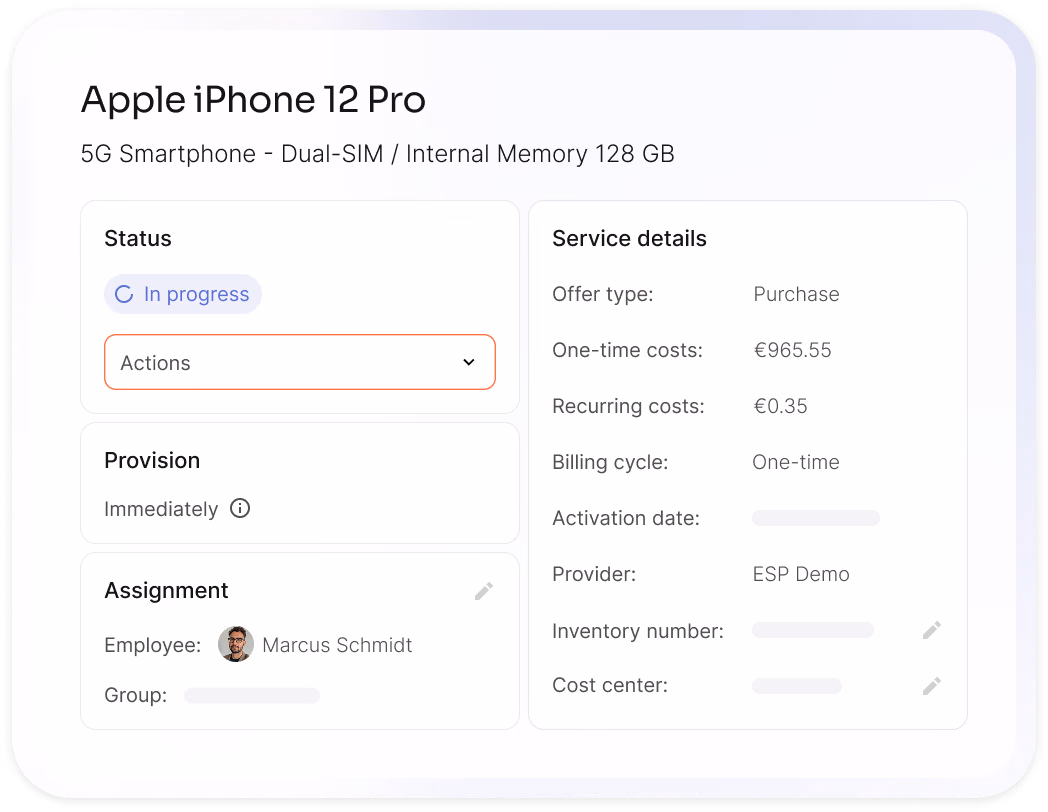Image resolution: width=1048 pixels, height=812 pixels.
Task: Click the chevron inside the Actions control
Action: click(468, 362)
